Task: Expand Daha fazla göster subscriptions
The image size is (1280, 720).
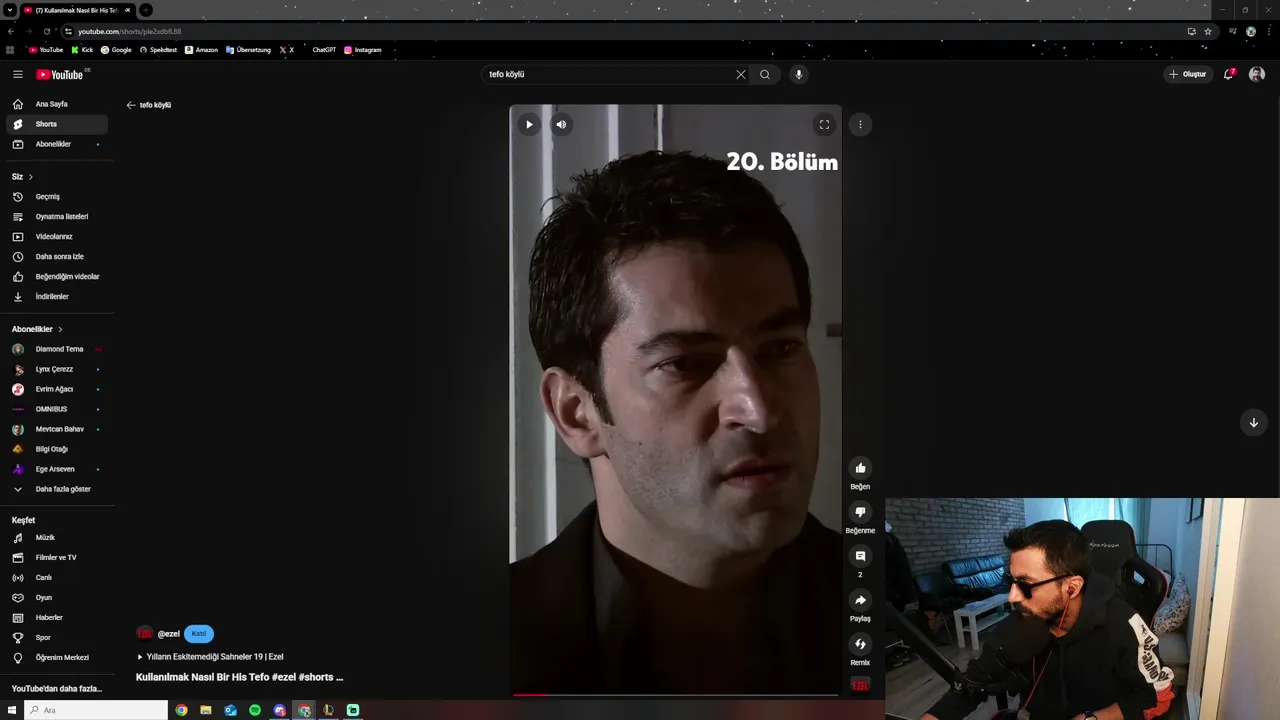Action: 57,489
